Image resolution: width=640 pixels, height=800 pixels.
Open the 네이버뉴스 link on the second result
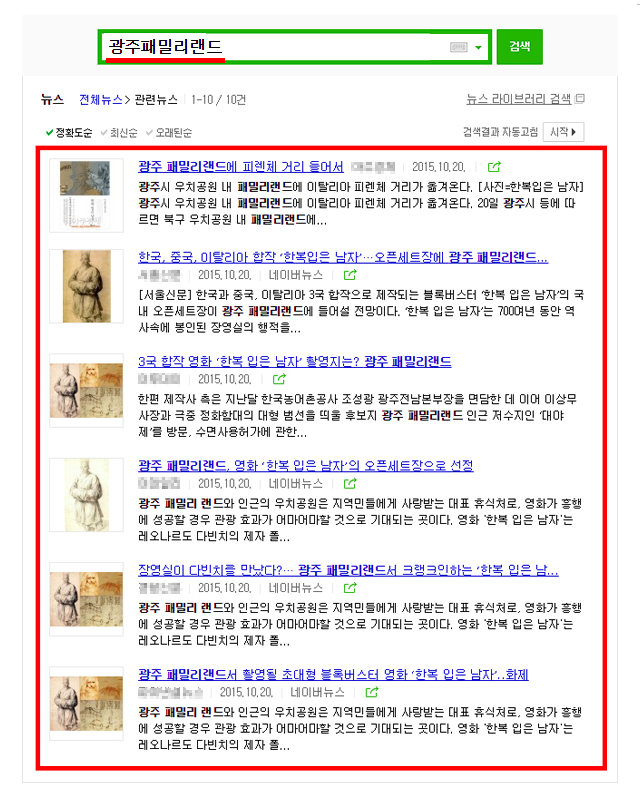click(x=296, y=275)
